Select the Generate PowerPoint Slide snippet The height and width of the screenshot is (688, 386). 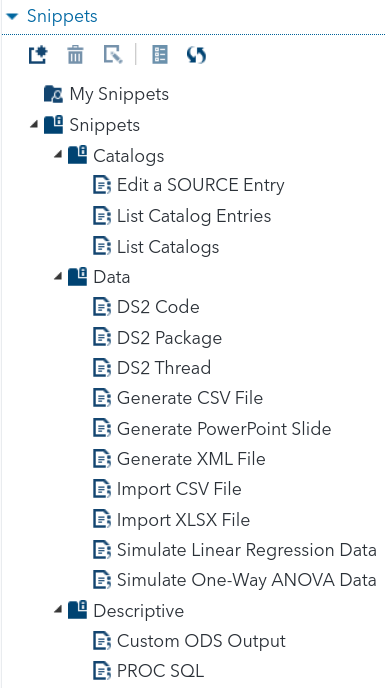click(224, 428)
